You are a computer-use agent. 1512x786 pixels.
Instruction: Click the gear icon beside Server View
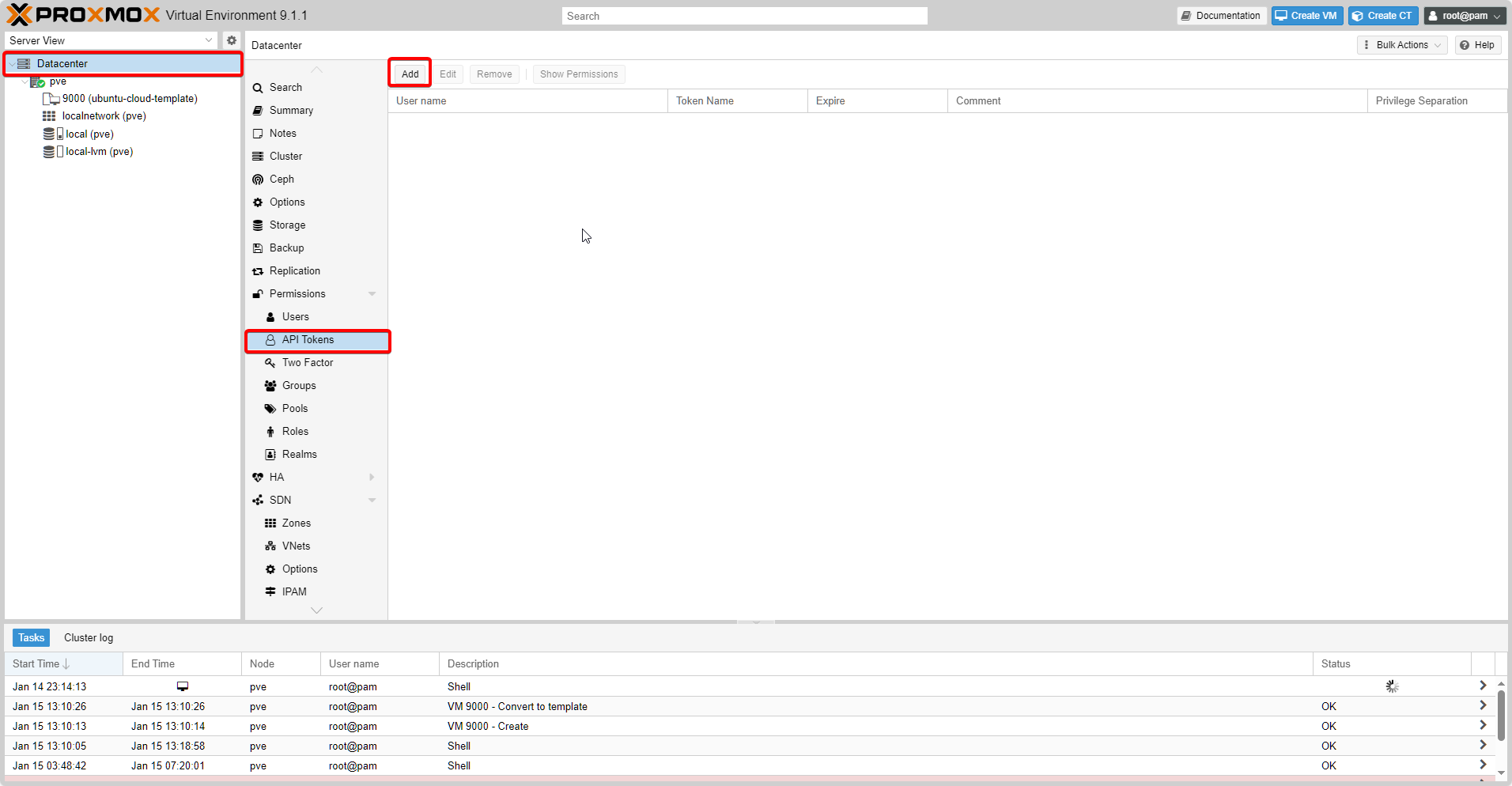pyautogui.click(x=231, y=40)
